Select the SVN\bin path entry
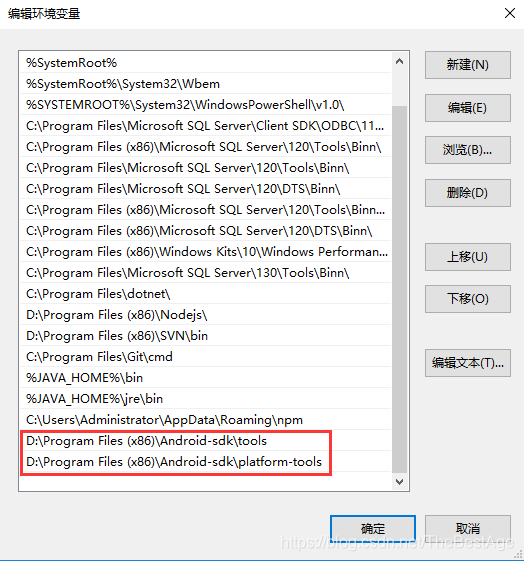This screenshot has width=524, height=561. 206,336
